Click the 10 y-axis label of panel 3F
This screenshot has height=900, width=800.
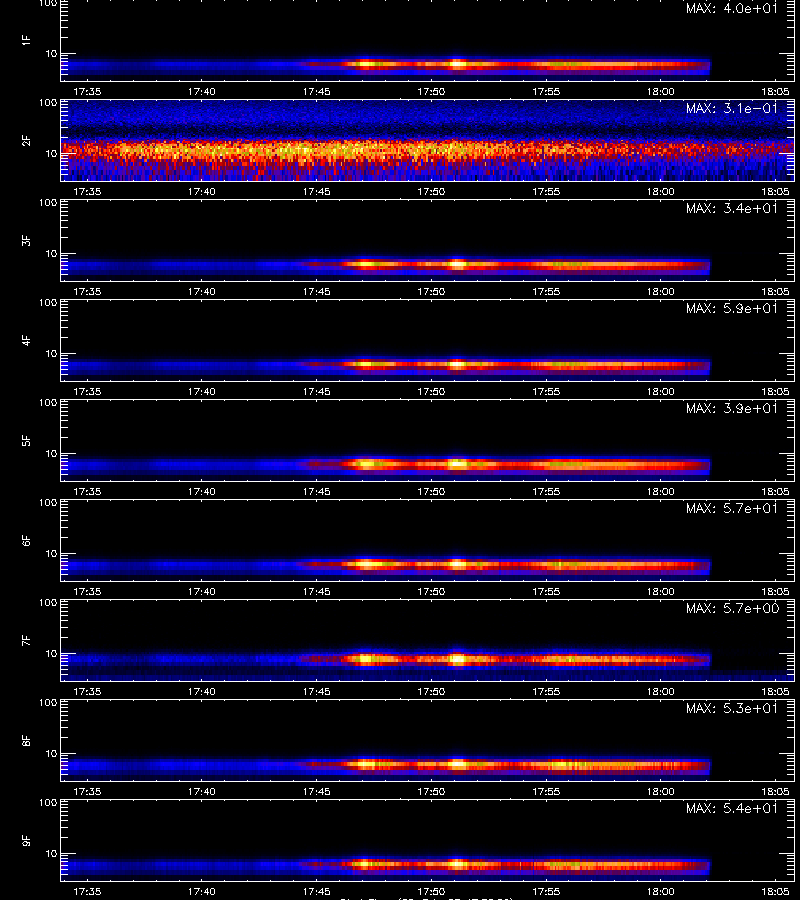(x=52, y=254)
